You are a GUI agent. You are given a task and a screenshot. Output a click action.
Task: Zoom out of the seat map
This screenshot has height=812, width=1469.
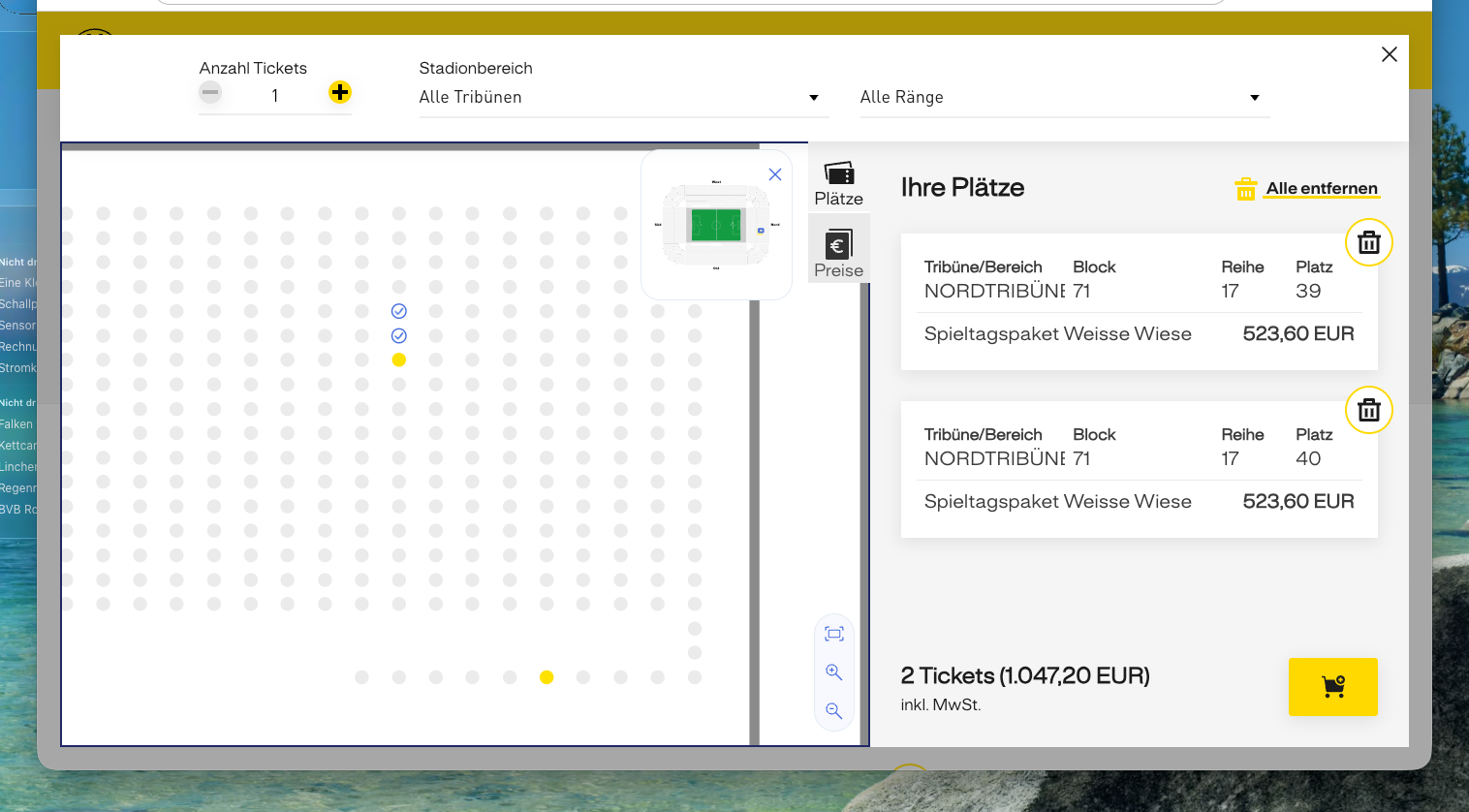tap(833, 711)
